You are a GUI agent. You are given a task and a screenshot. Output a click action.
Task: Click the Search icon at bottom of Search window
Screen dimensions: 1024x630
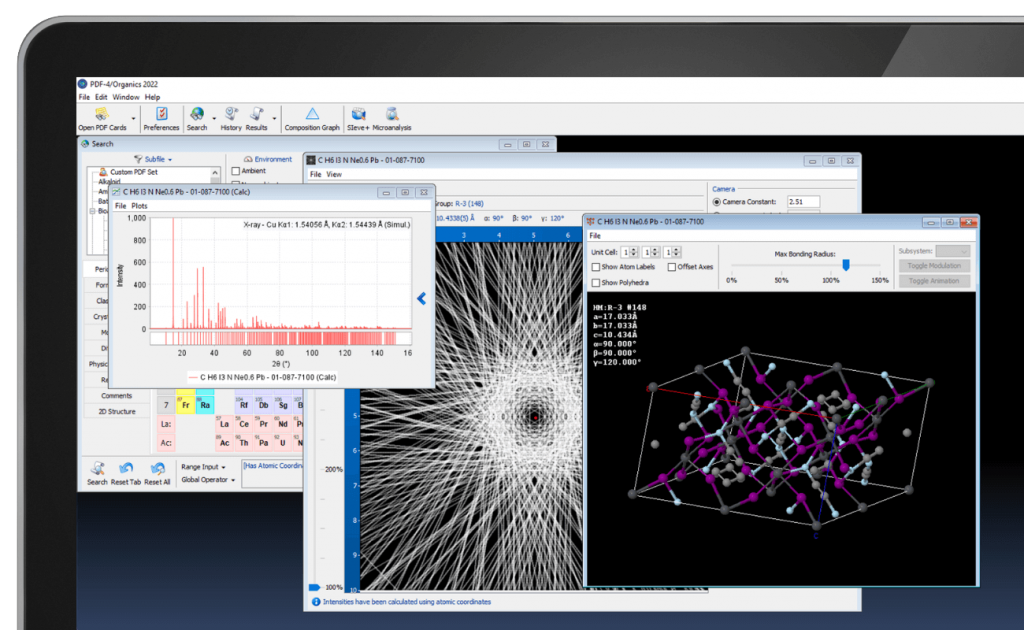click(97, 468)
